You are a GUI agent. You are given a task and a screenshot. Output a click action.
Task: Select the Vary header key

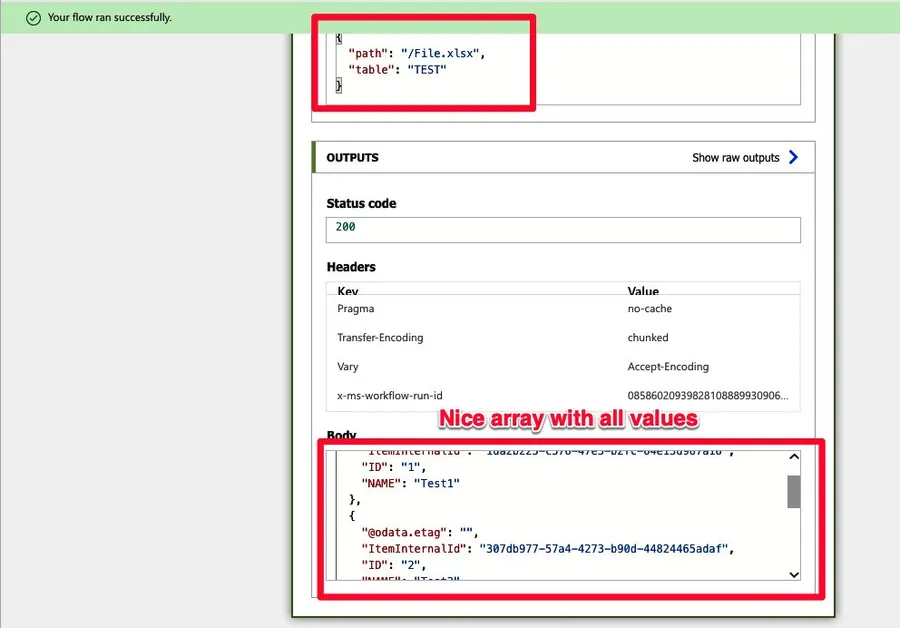[349, 367]
